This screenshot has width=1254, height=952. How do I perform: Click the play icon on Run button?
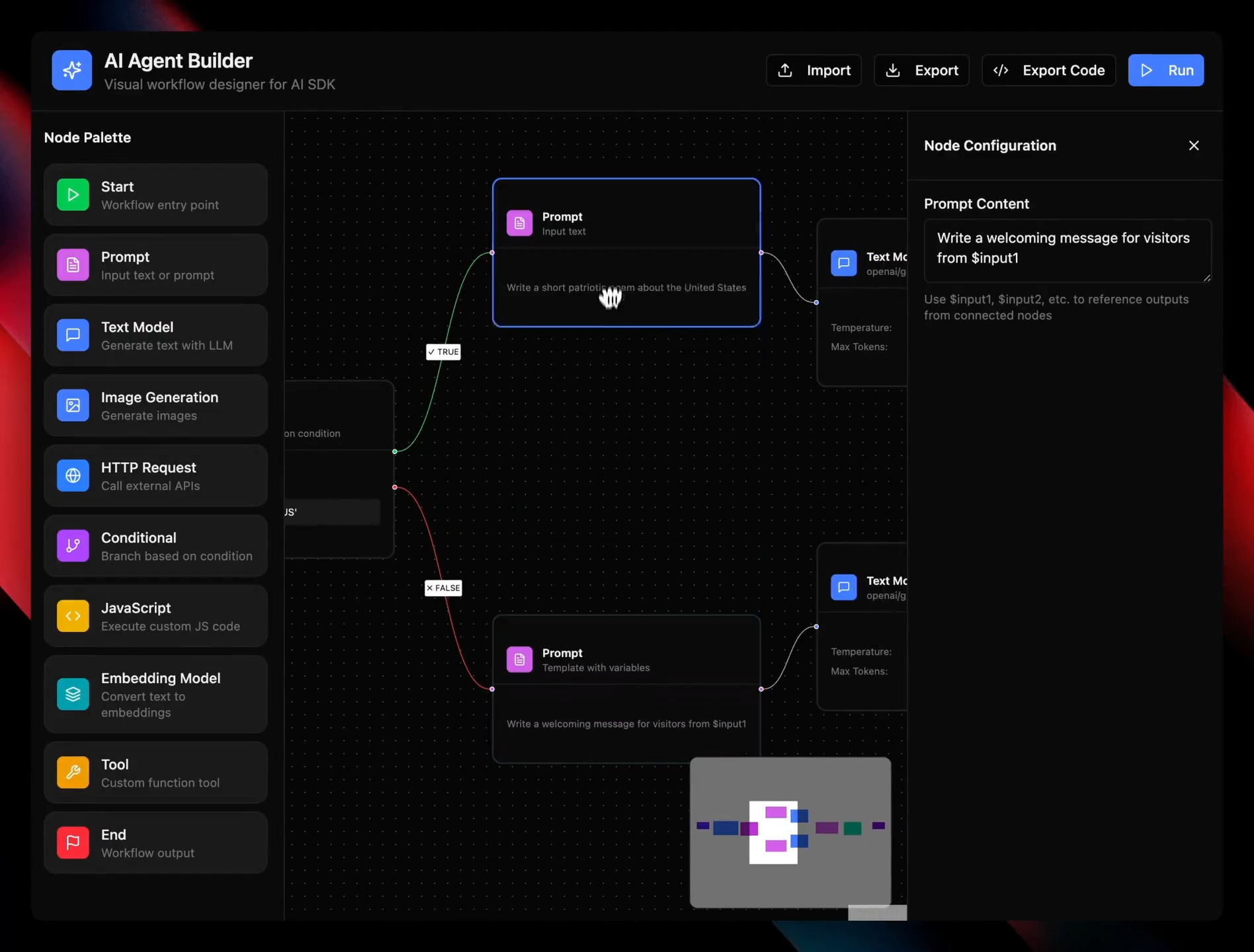pos(1147,70)
